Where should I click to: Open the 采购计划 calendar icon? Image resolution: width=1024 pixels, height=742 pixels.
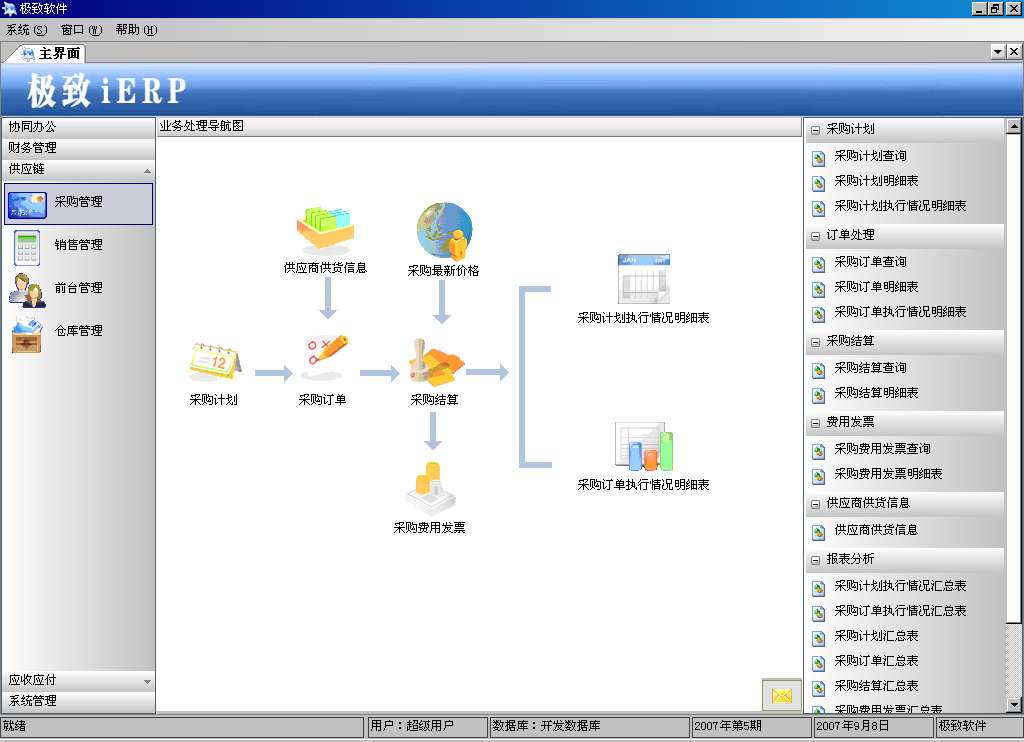pyautogui.click(x=215, y=362)
